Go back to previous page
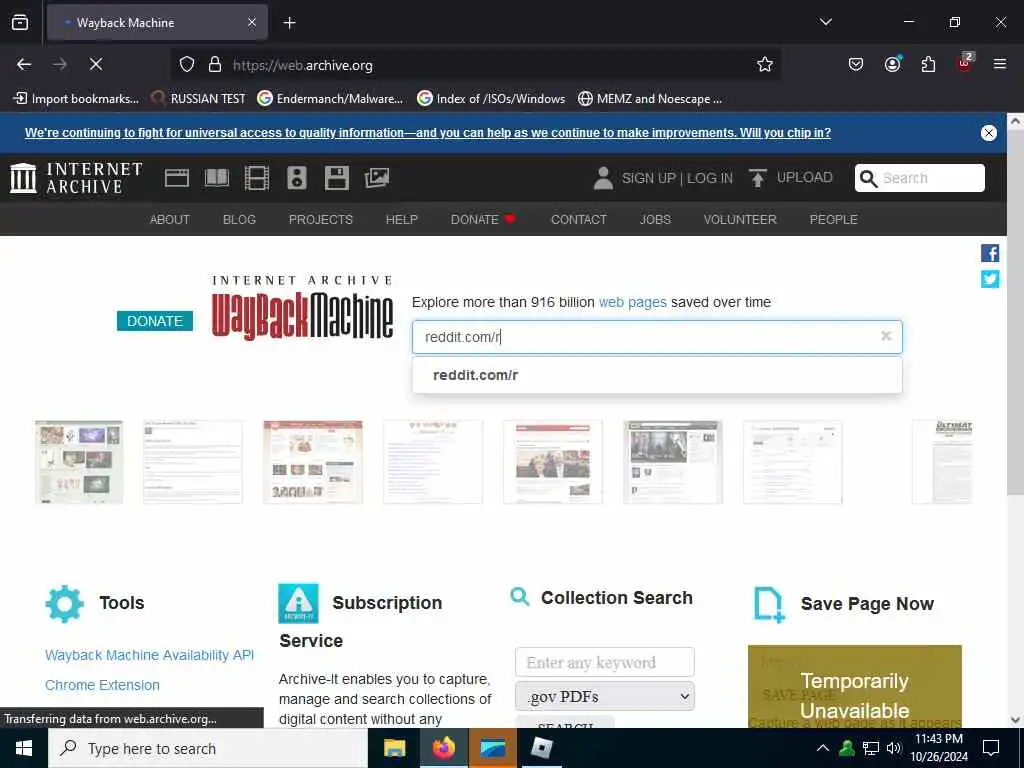The height and width of the screenshot is (768, 1024). pos(24,64)
